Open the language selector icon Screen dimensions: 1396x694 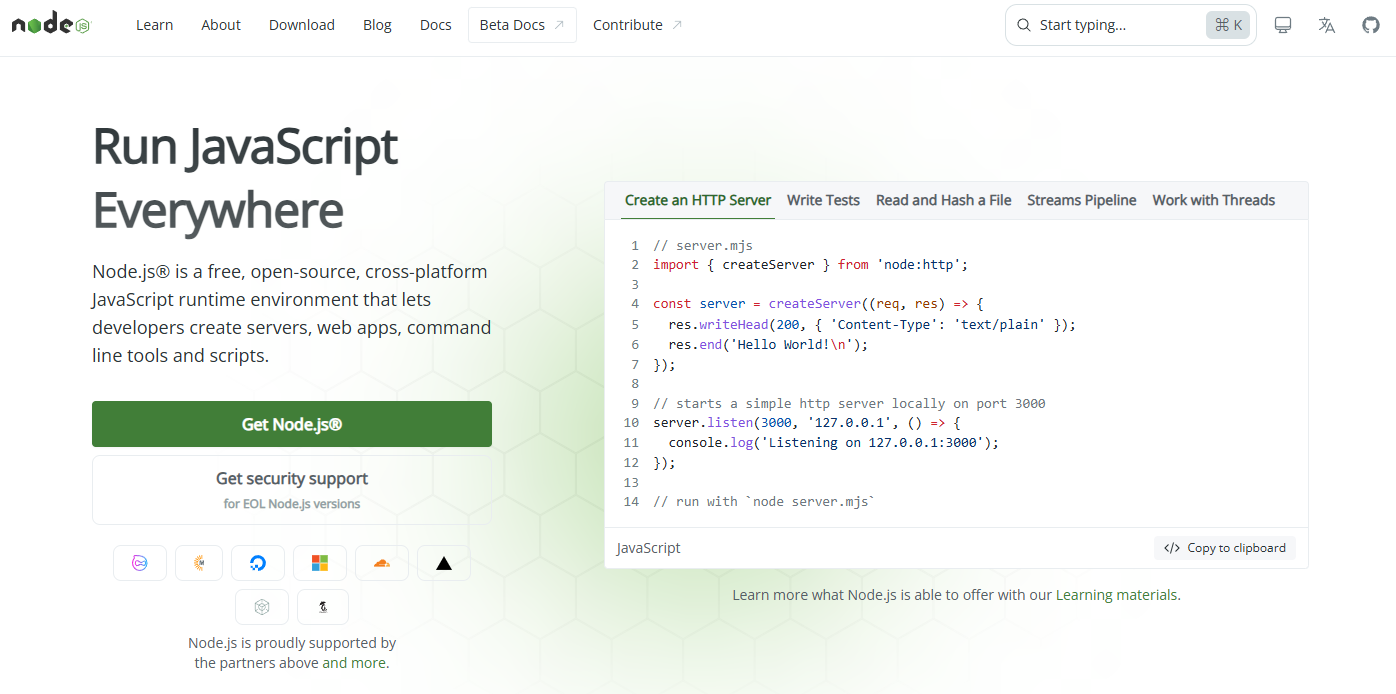[x=1327, y=25]
